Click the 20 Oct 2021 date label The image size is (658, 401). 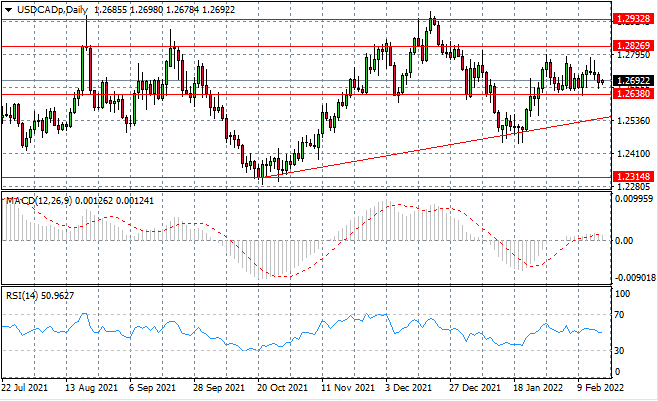(282, 388)
